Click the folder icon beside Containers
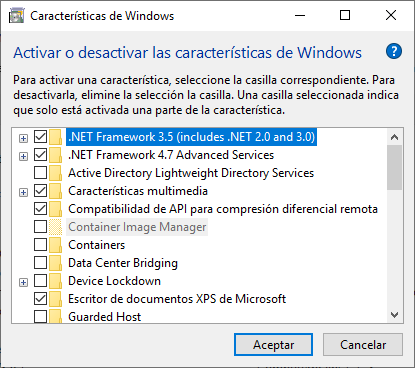 click(55, 245)
